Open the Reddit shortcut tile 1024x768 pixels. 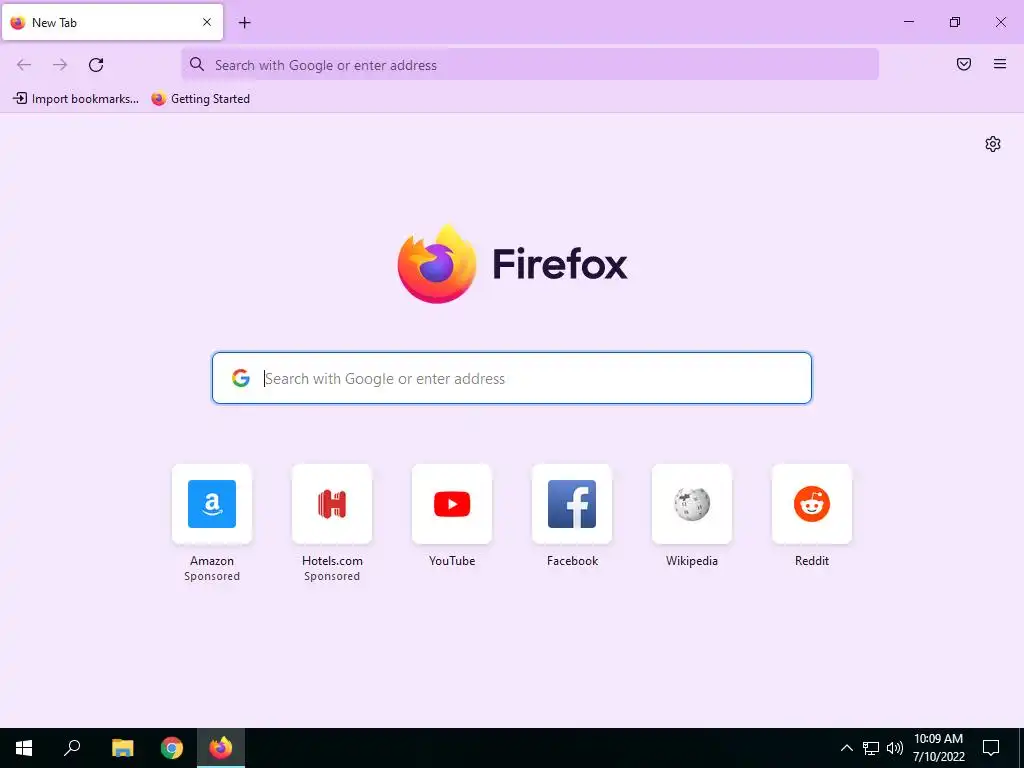click(x=812, y=504)
